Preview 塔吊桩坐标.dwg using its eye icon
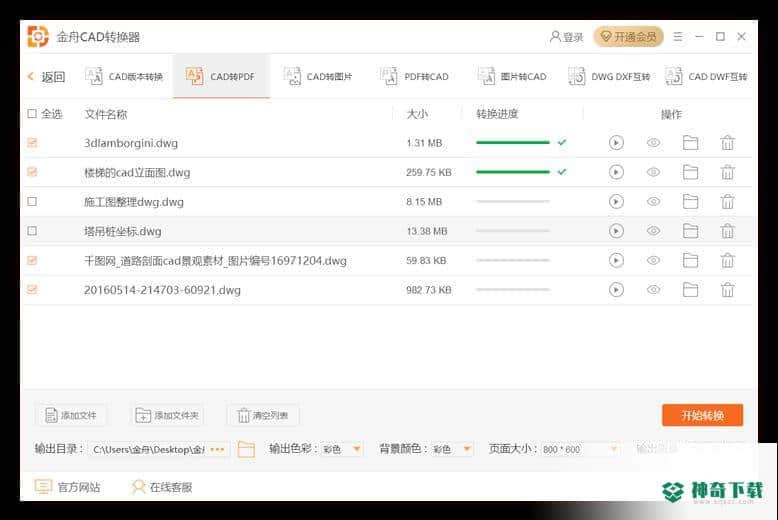 (653, 231)
